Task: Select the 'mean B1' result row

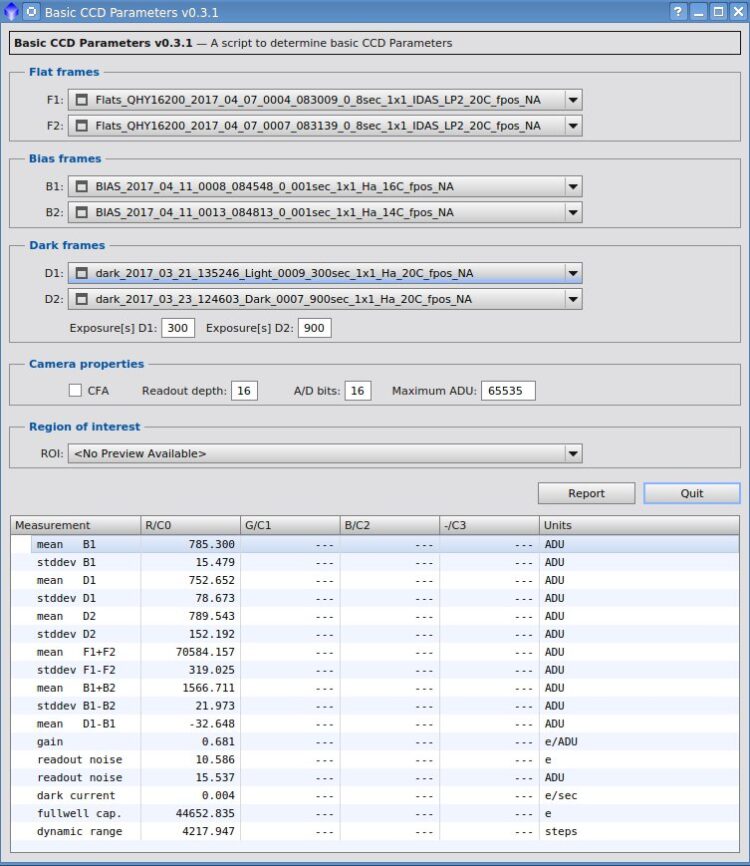Action: 375,544
